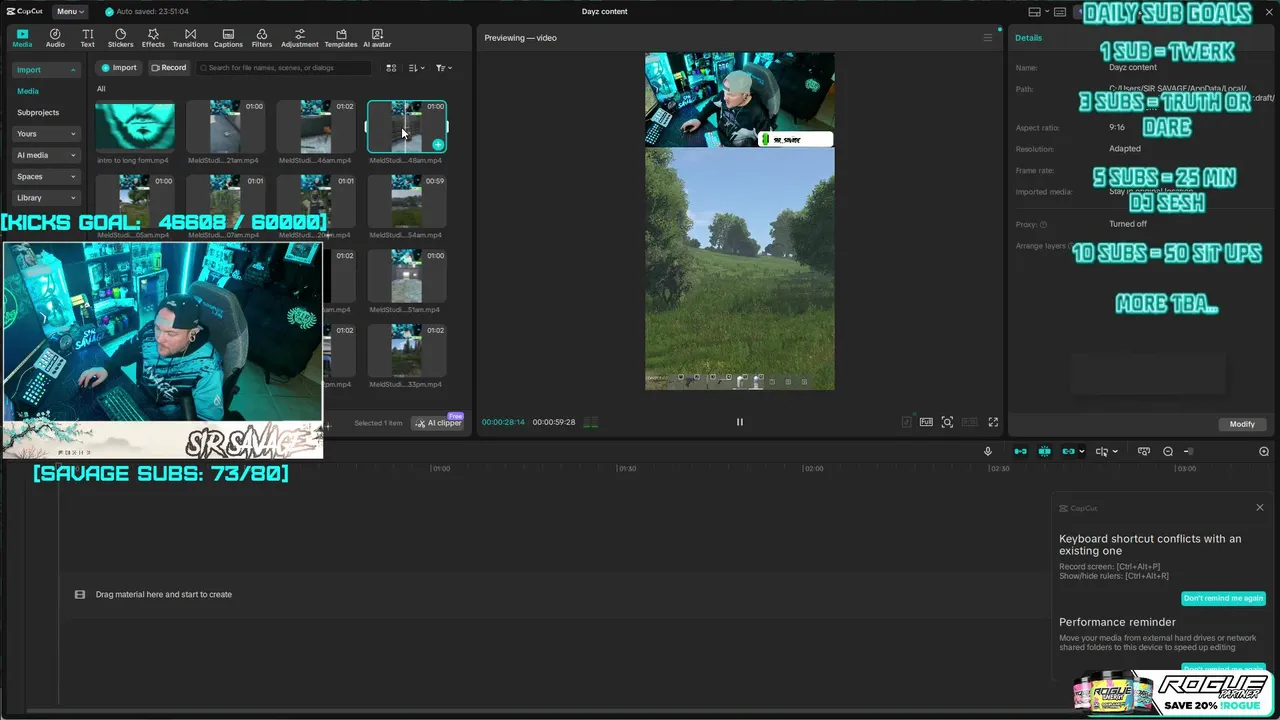Open the Filters panel
This screenshot has height=720, width=1280.
click(262, 38)
